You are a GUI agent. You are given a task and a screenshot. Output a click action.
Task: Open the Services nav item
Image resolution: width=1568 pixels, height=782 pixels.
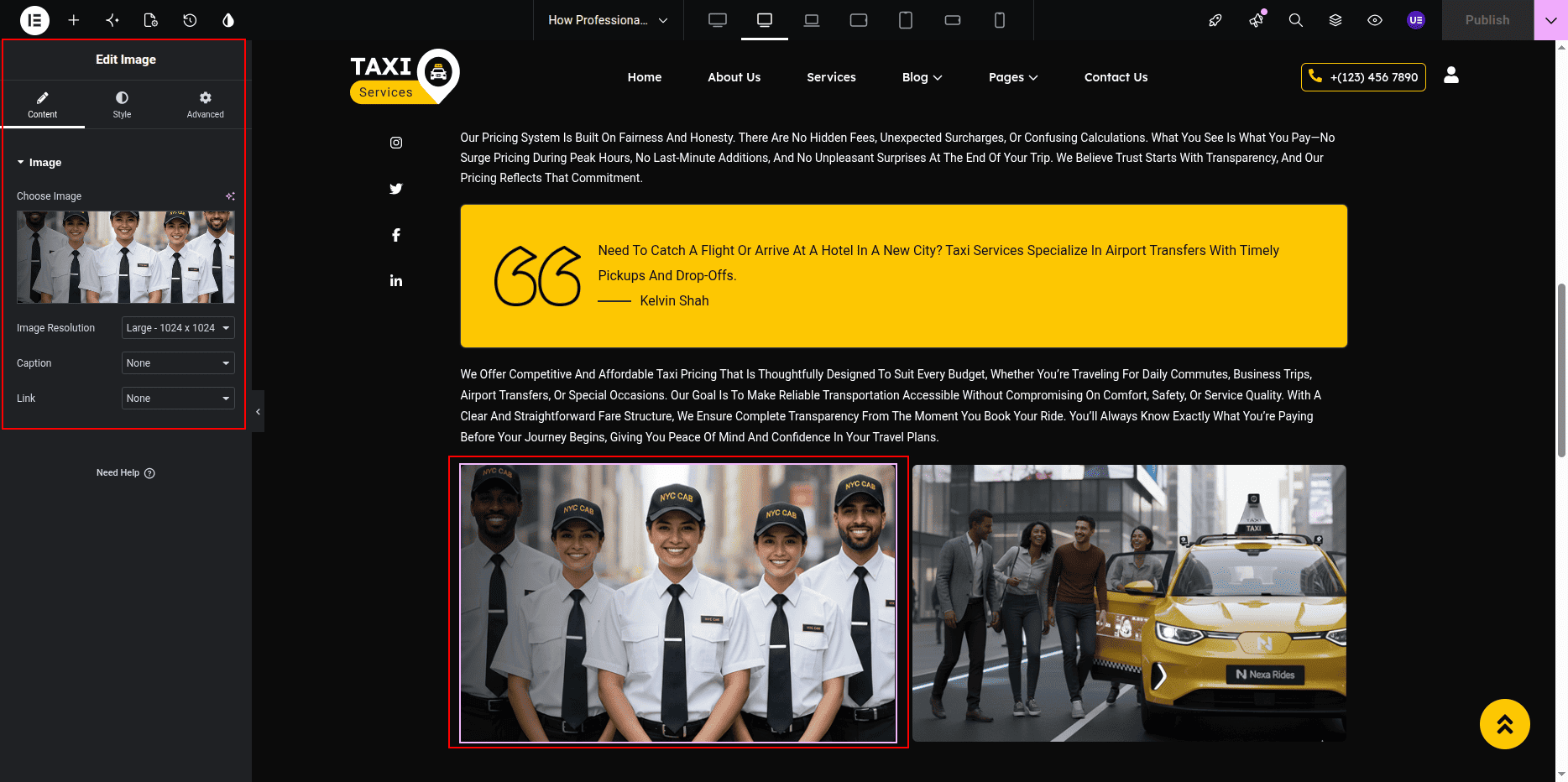point(831,77)
